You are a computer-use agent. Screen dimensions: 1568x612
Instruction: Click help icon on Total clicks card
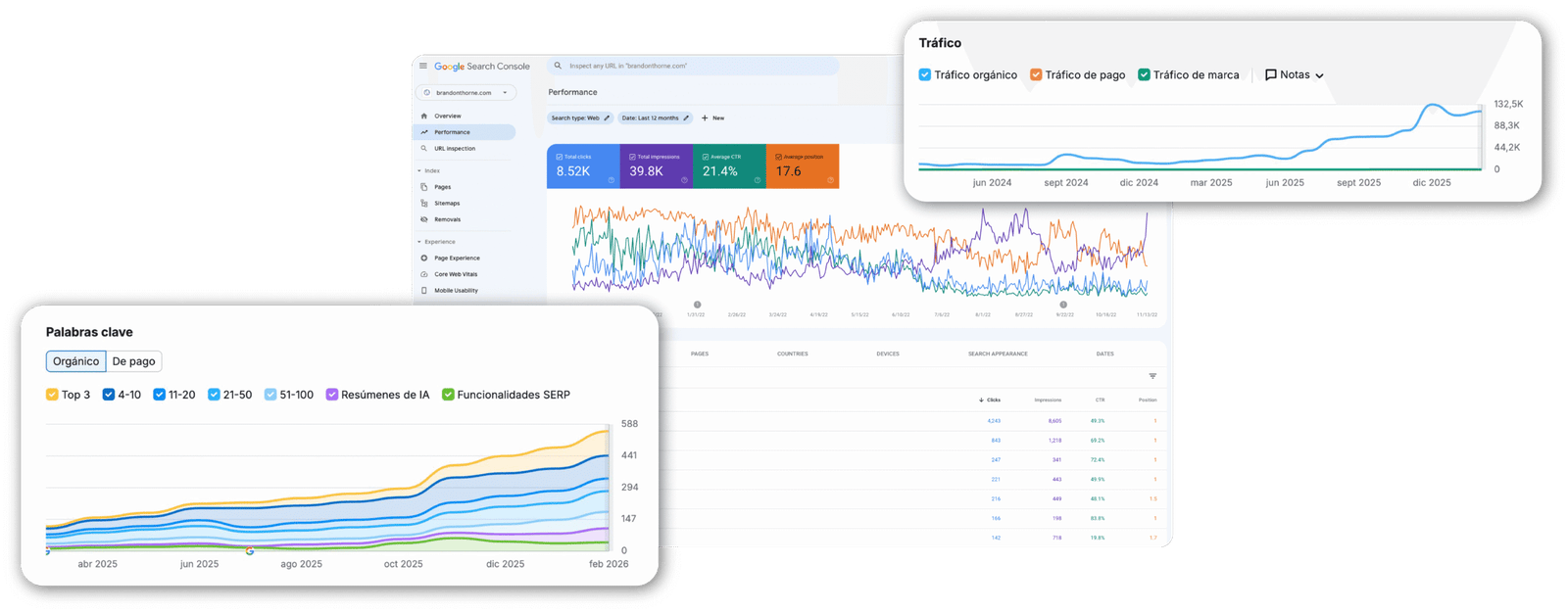[x=611, y=180]
